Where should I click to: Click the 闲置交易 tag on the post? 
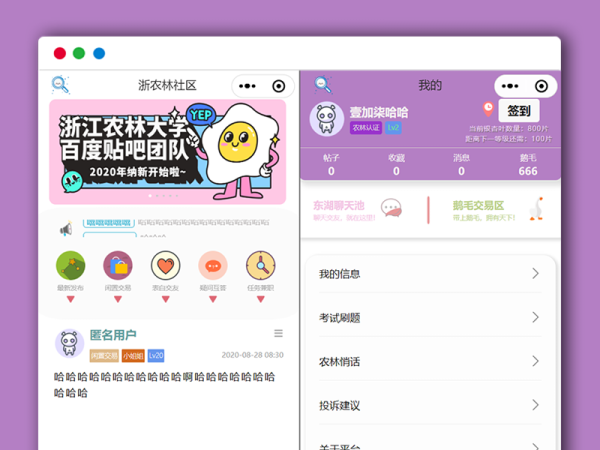point(104,356)
